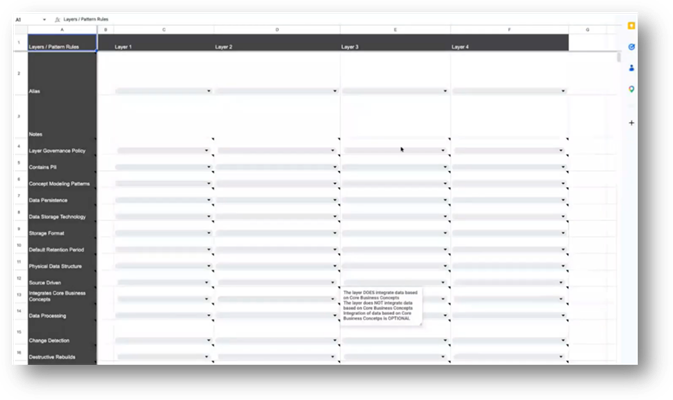673x400 pixels.
Task: Open Google Maps from the side panel
Action: tap(631, 89)
